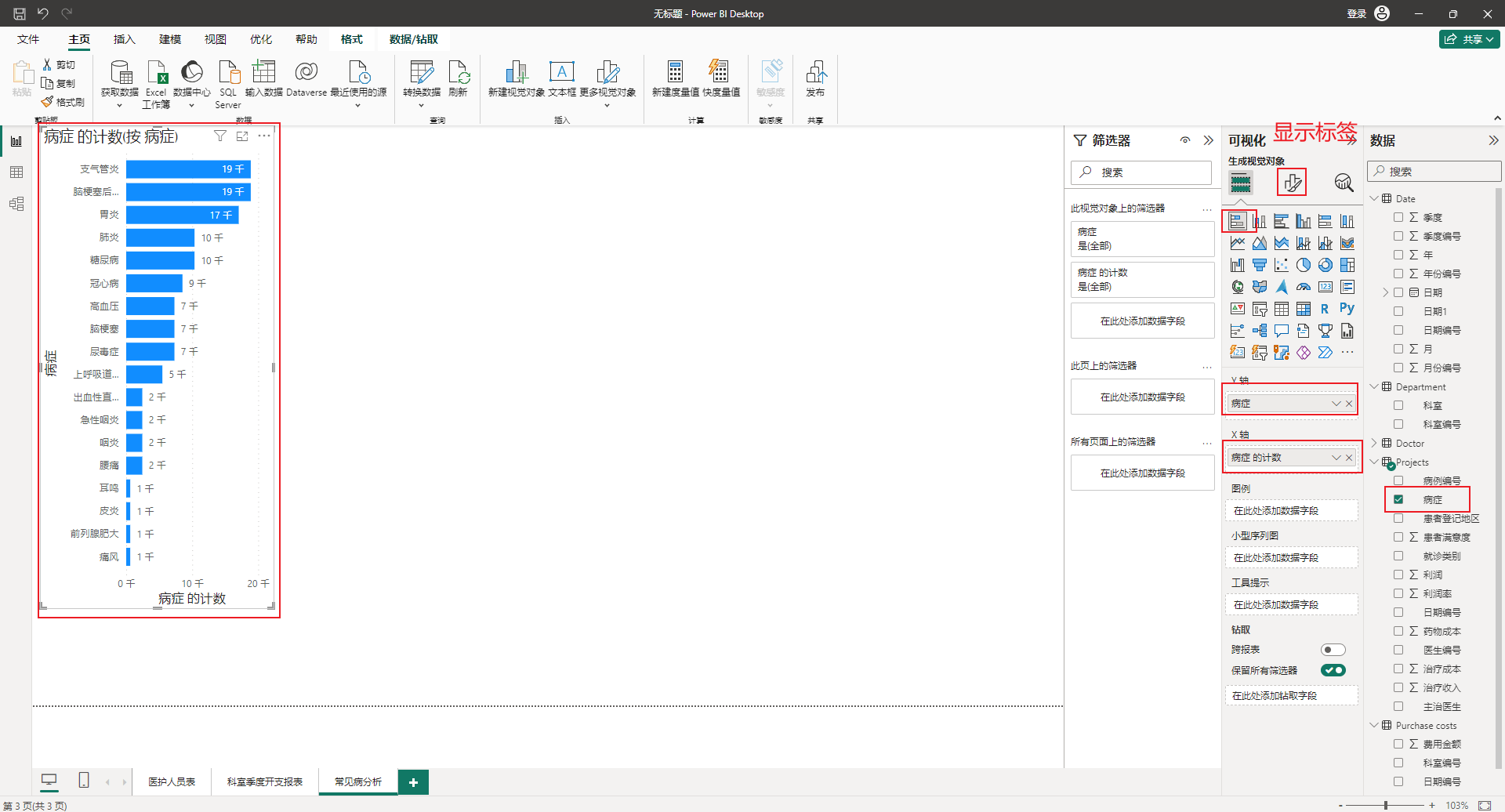This screenshot has height=812, width=1505.
Task: Check the 费用金额 field
Action: [x=1398, y=744]
